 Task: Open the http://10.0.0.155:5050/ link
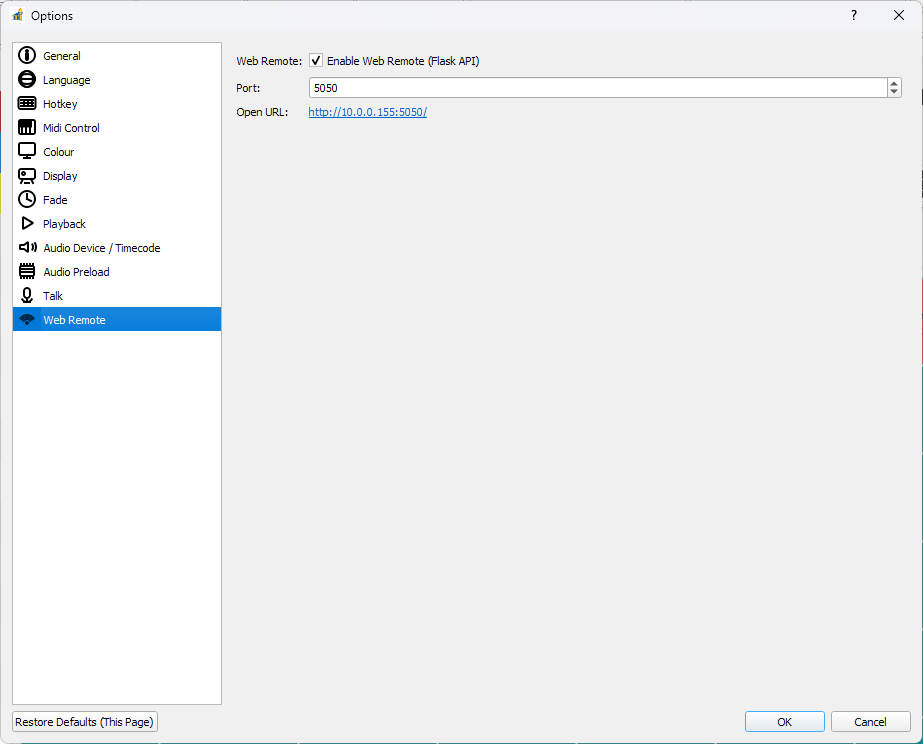pos(370,112)
